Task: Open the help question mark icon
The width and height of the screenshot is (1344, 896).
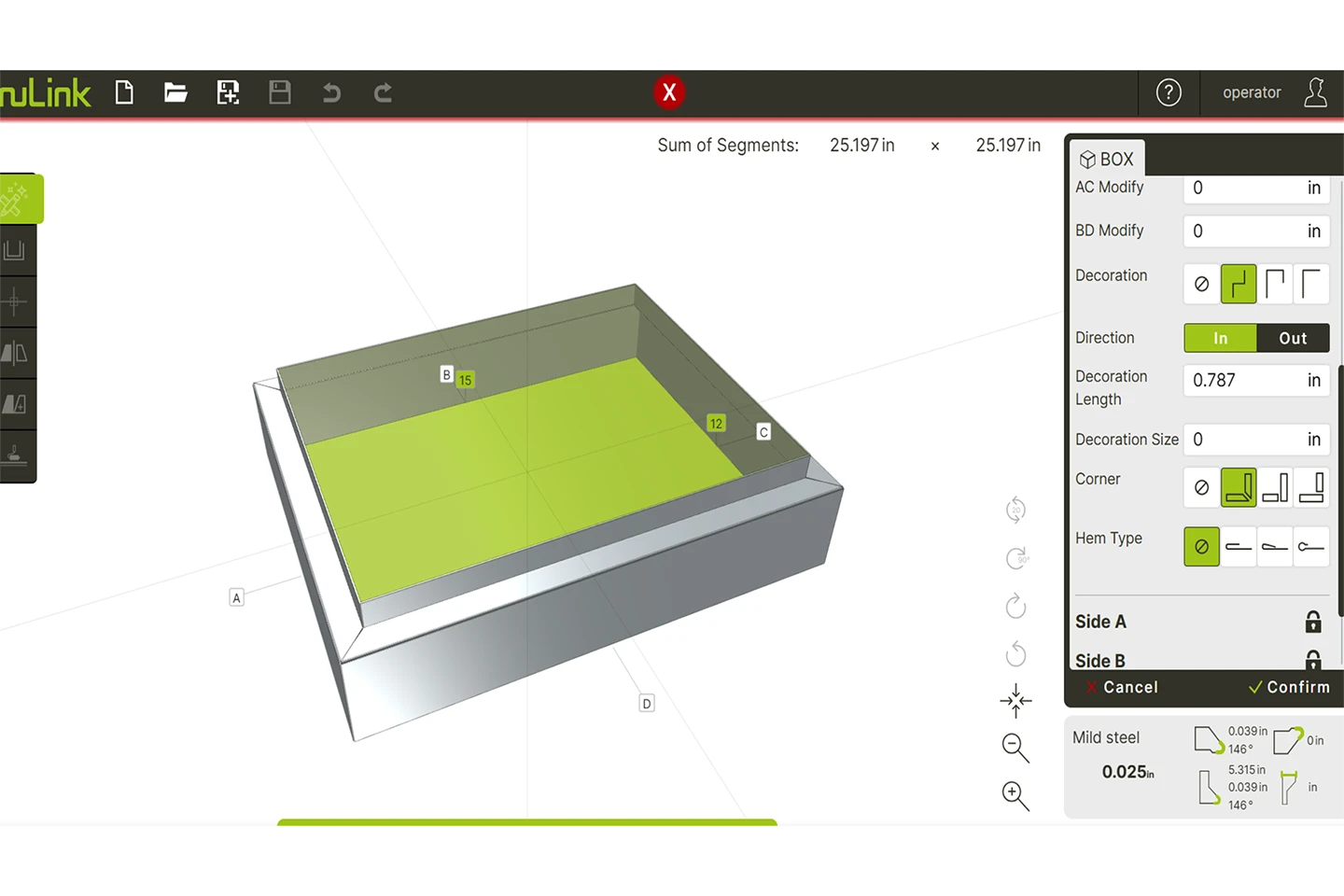Action: click(x=1169, y=92)
